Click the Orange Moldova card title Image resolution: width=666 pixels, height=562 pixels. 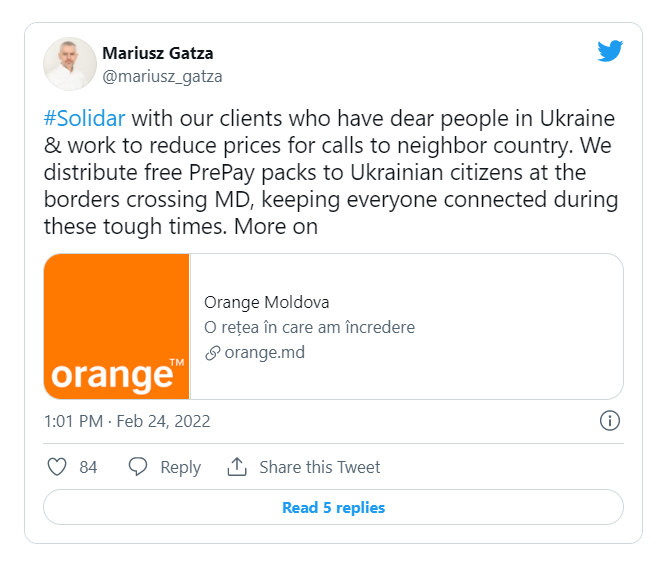pyautogui.click(x=266, y=302)
